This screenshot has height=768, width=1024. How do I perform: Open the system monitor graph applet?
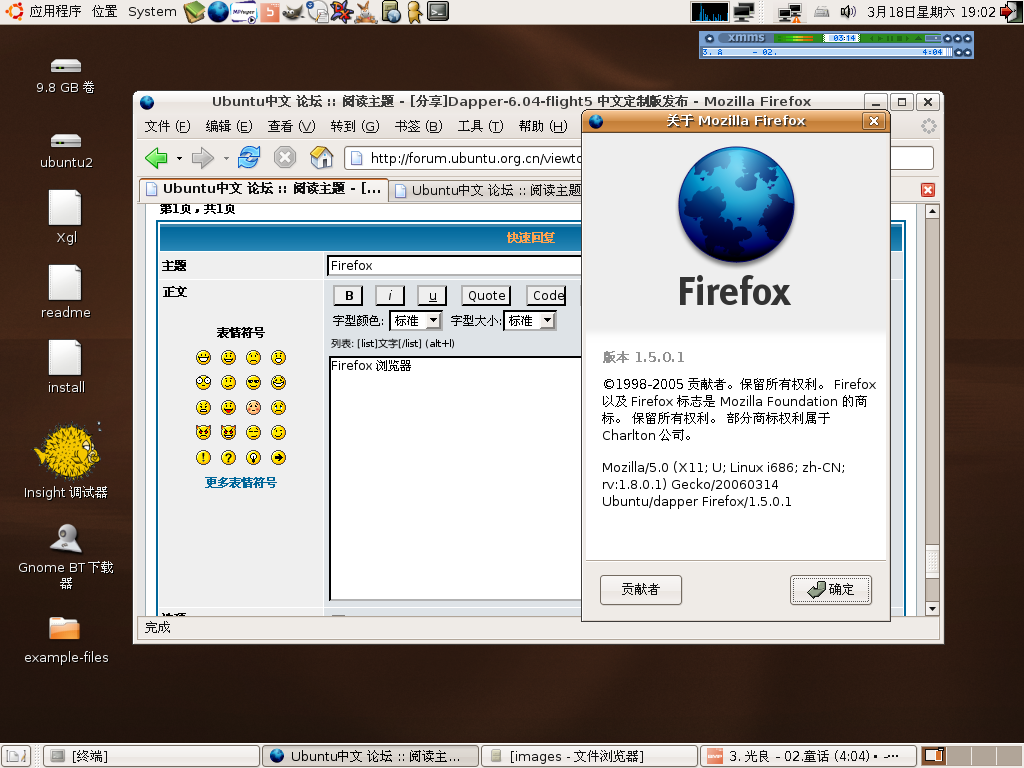pyautogui.click(x=710, y=12)
